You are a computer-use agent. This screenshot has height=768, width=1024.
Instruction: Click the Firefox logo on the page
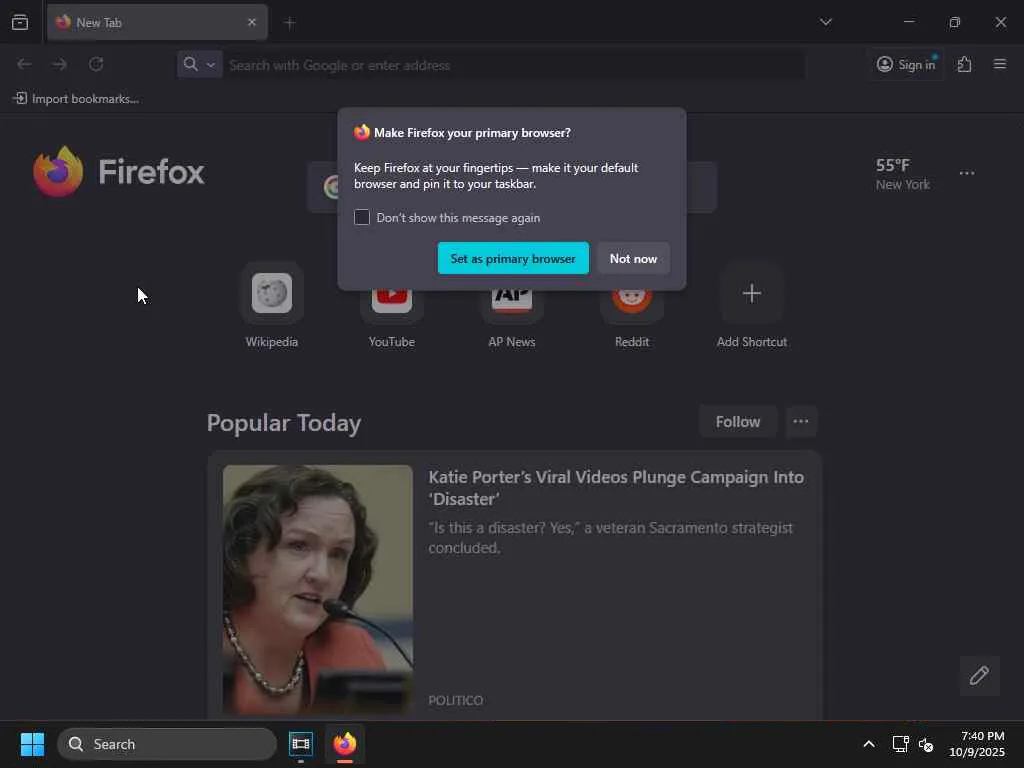coord(118,172)
